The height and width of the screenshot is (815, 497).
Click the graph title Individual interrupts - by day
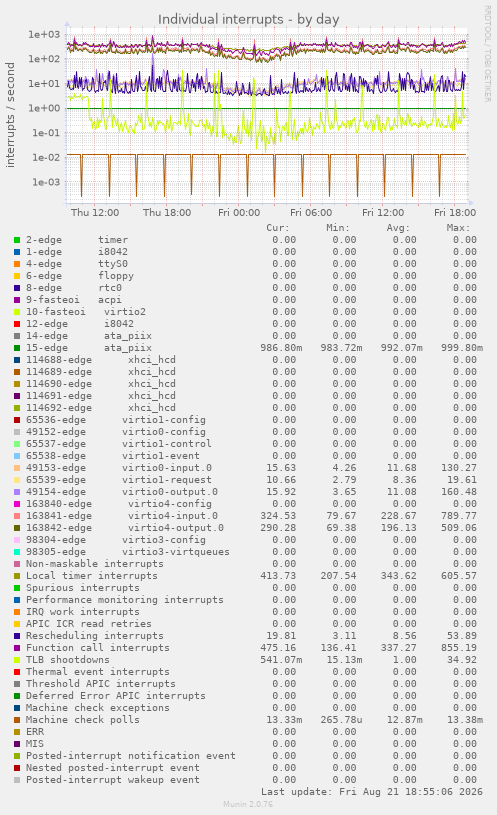point(248,20)
